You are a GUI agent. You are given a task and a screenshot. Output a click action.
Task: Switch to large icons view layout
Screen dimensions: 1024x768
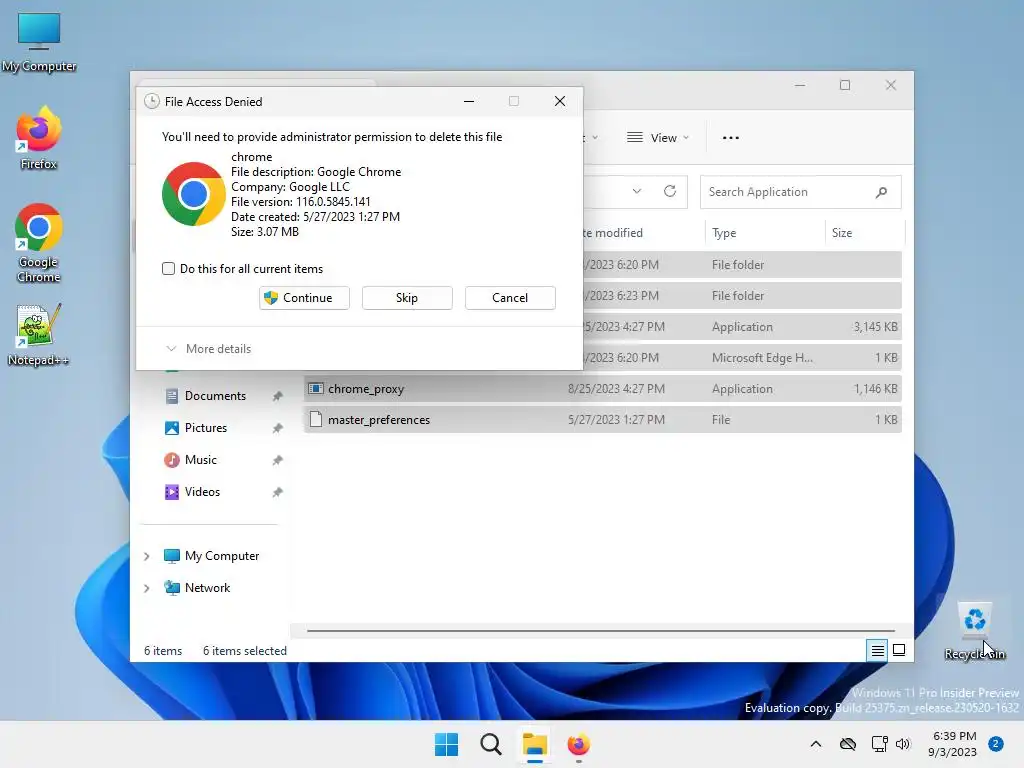[x=899, y=650]
